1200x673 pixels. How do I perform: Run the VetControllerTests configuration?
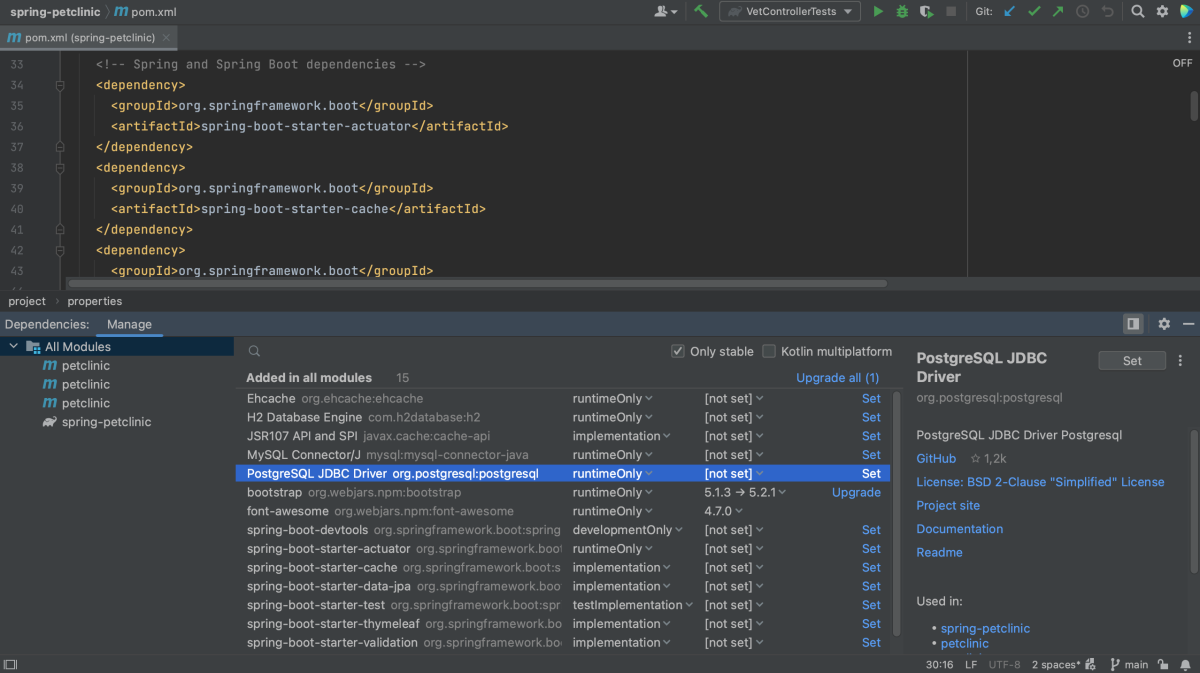(878, 11)
